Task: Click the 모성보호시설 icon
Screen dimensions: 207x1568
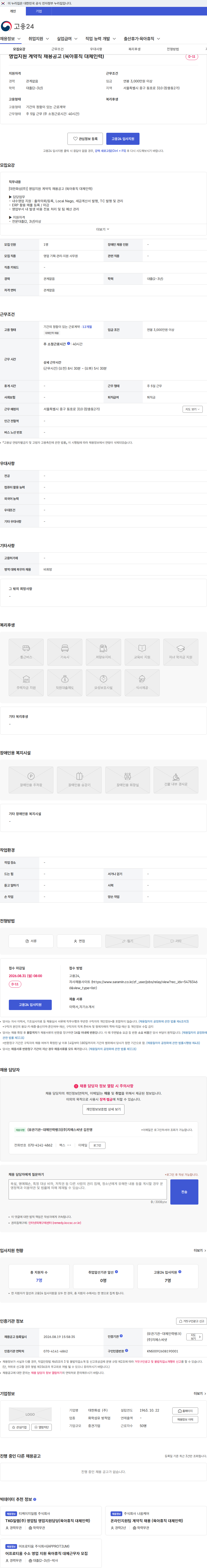Action: 103,682
